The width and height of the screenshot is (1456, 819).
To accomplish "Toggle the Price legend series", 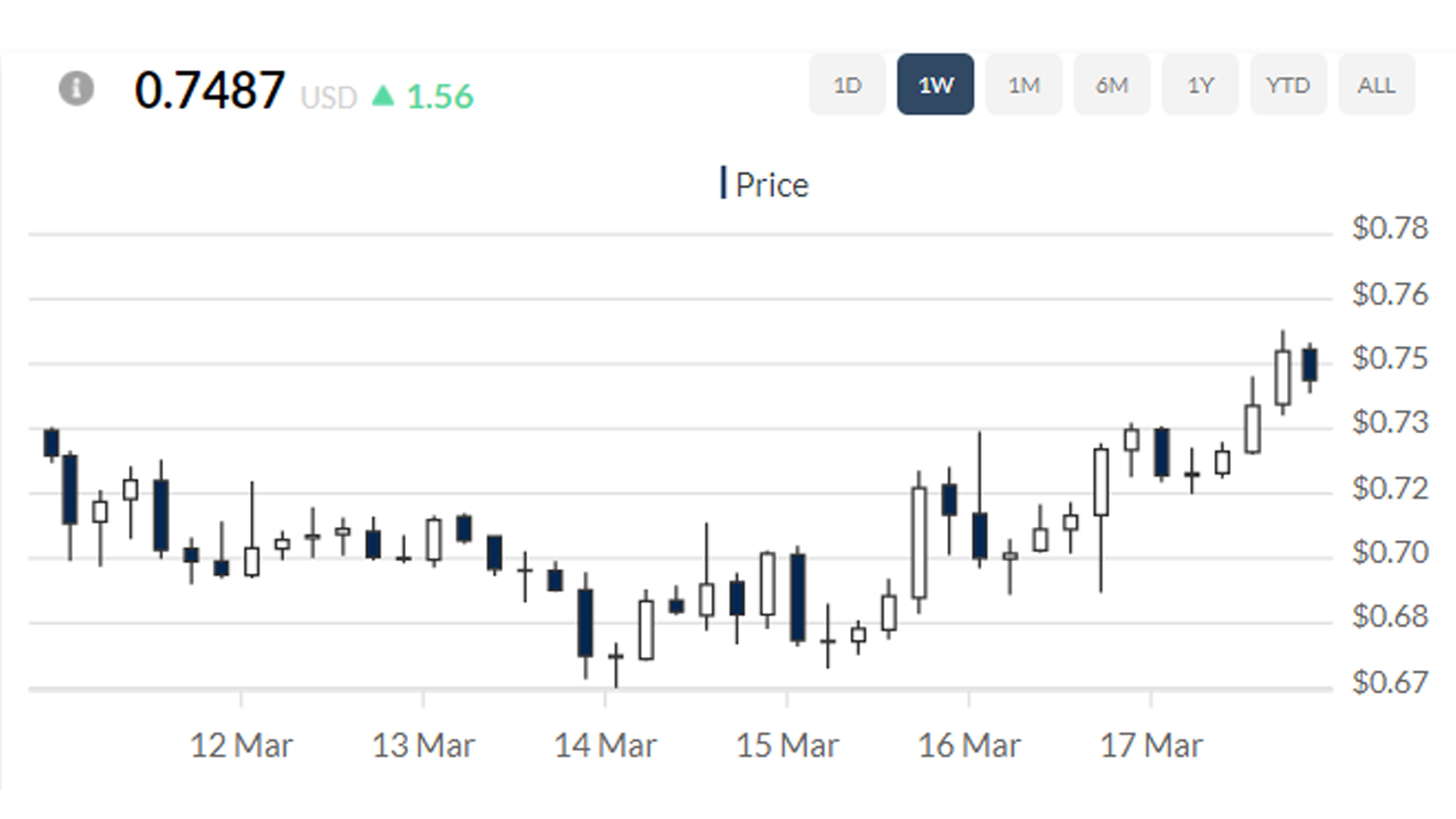I will (772, 185).
